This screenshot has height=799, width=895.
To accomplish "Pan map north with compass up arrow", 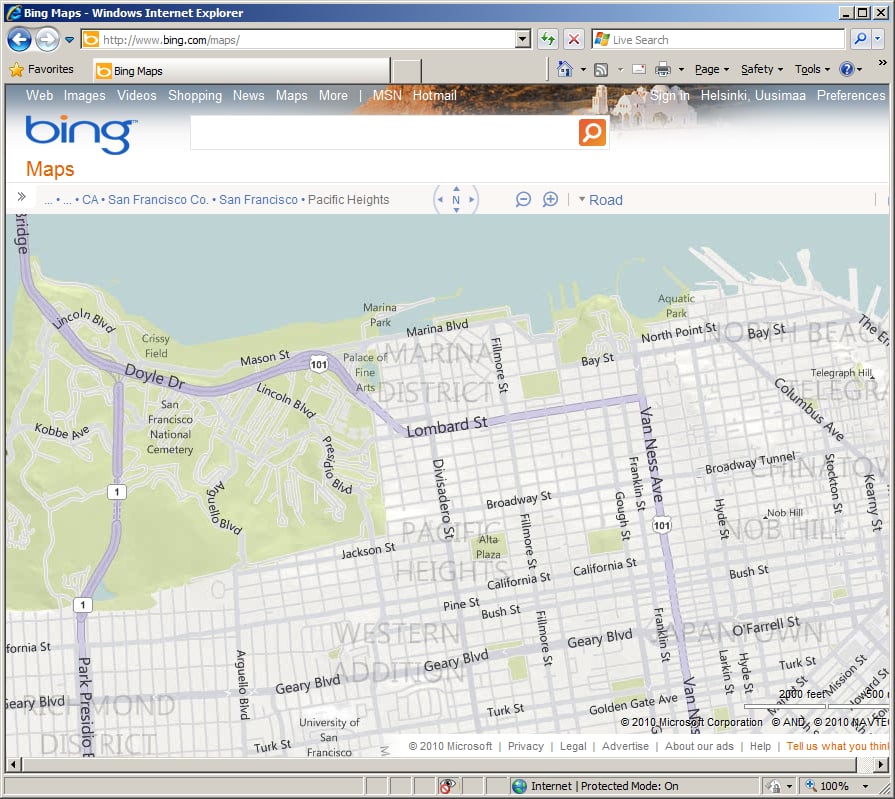I will pyautogui.click(x=456, y=188).
